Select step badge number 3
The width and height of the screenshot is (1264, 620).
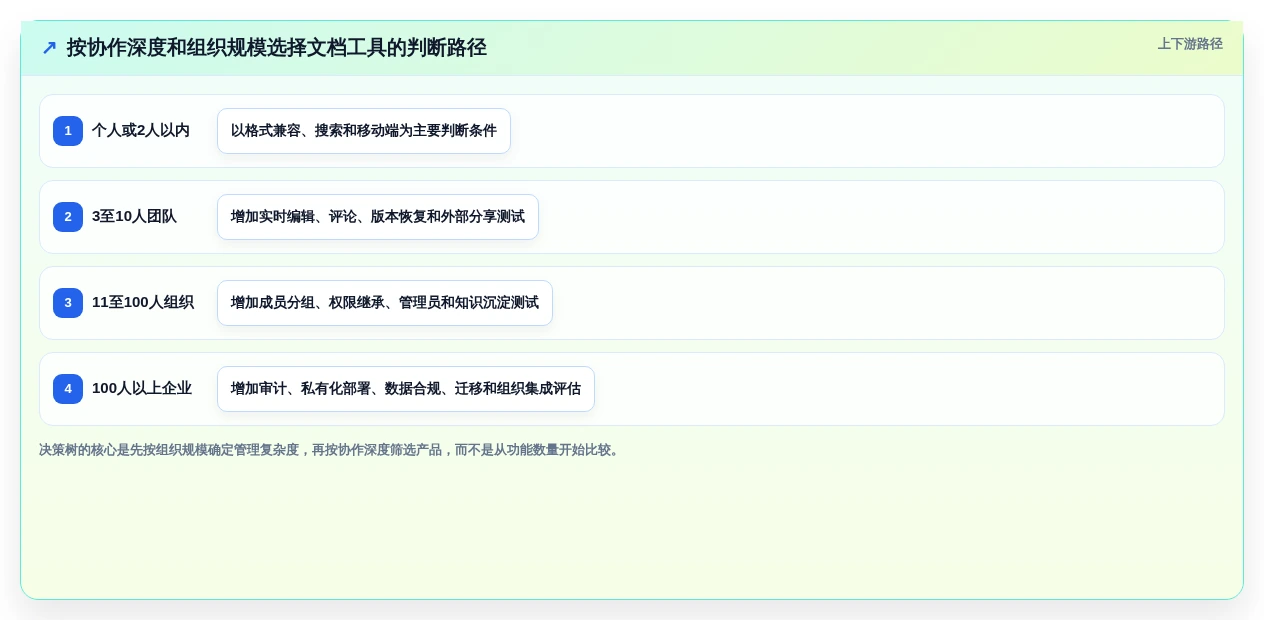68,303
